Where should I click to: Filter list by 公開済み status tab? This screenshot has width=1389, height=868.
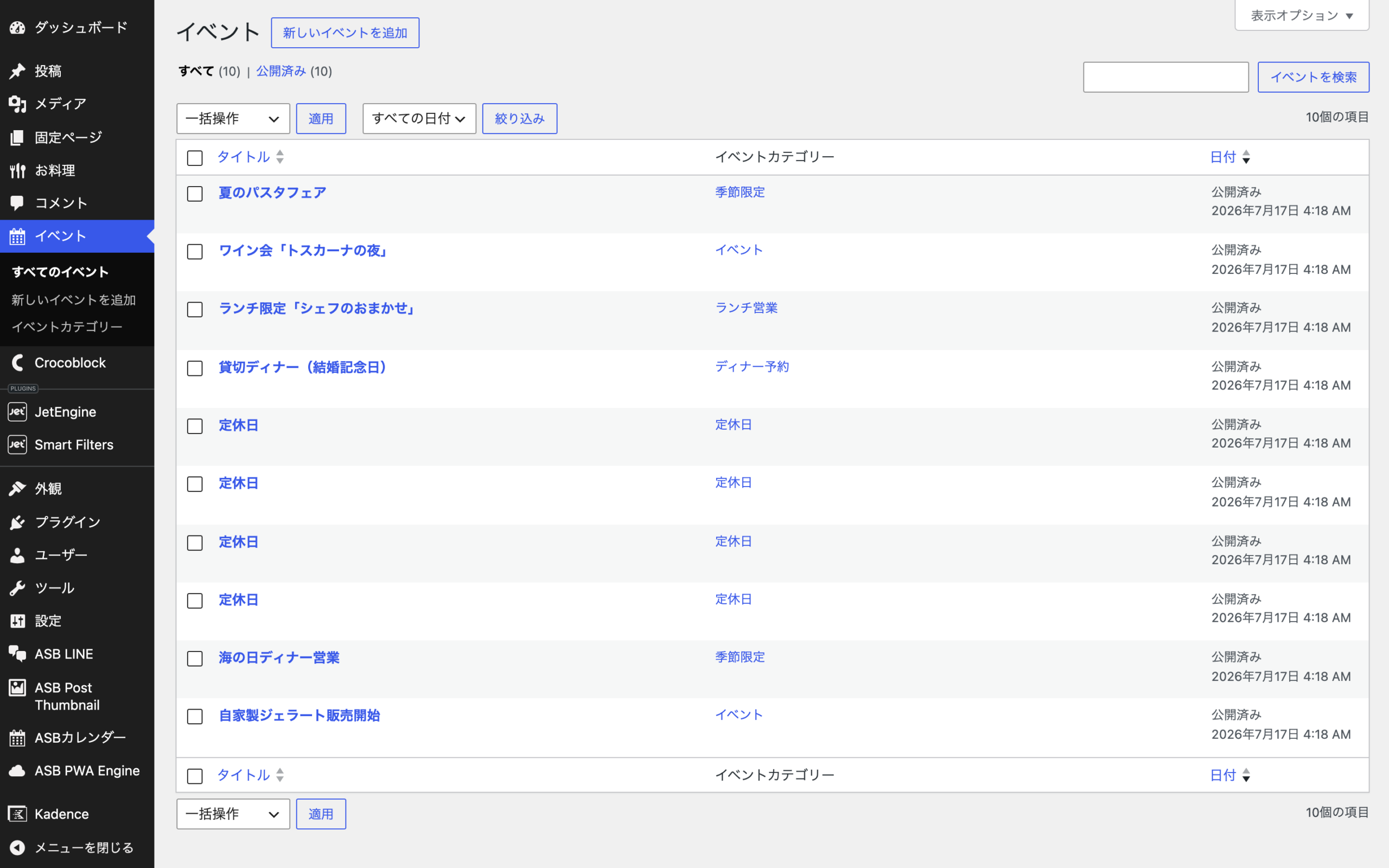(x=281, y=71)
